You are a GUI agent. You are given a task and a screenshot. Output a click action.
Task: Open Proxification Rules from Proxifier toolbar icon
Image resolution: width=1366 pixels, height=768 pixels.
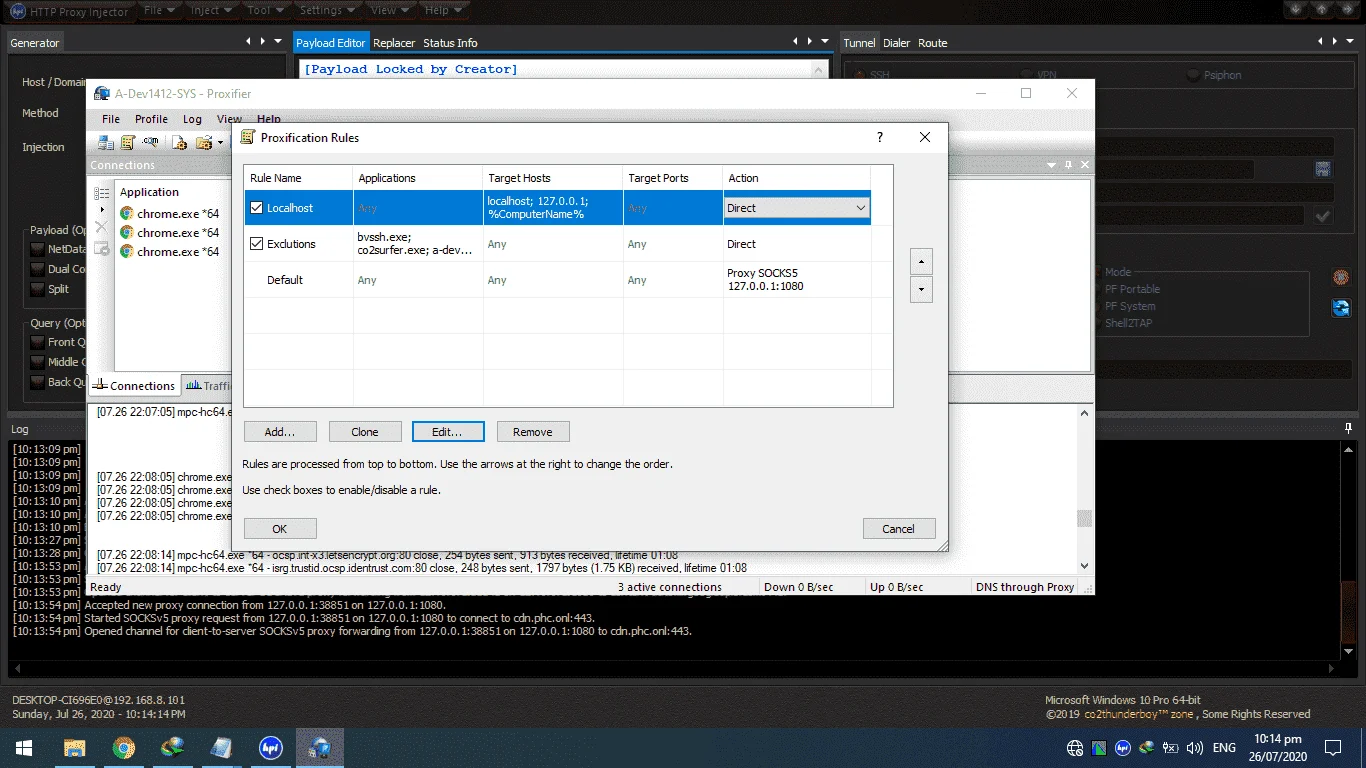128,143
